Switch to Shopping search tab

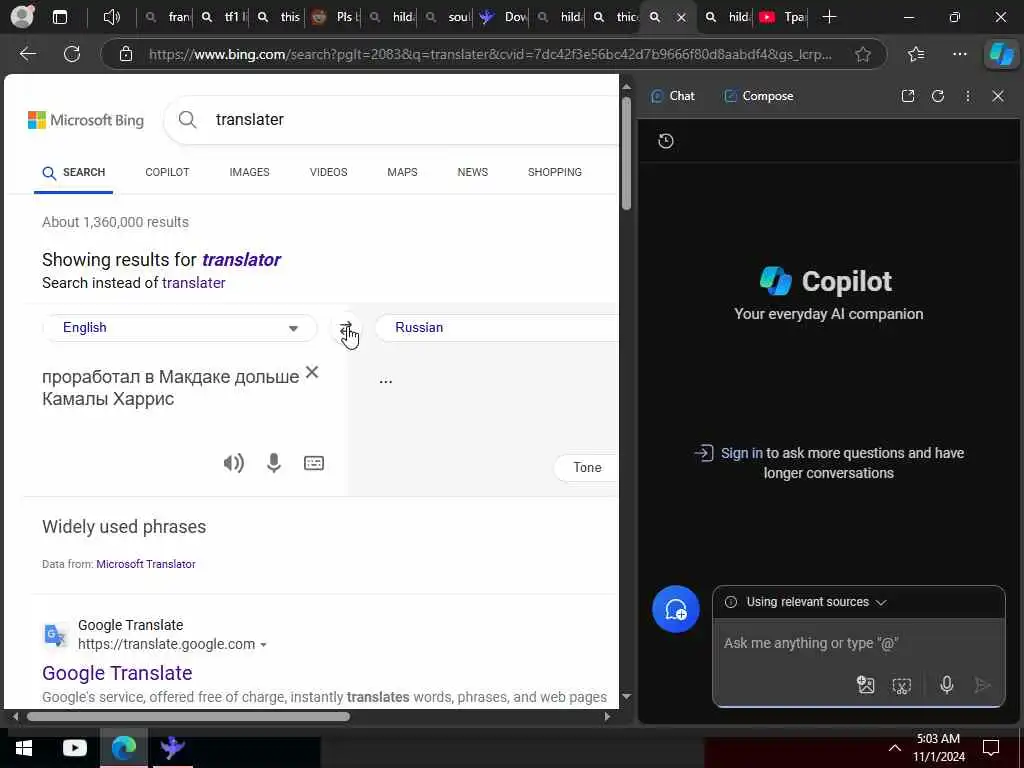click(554, 172)
